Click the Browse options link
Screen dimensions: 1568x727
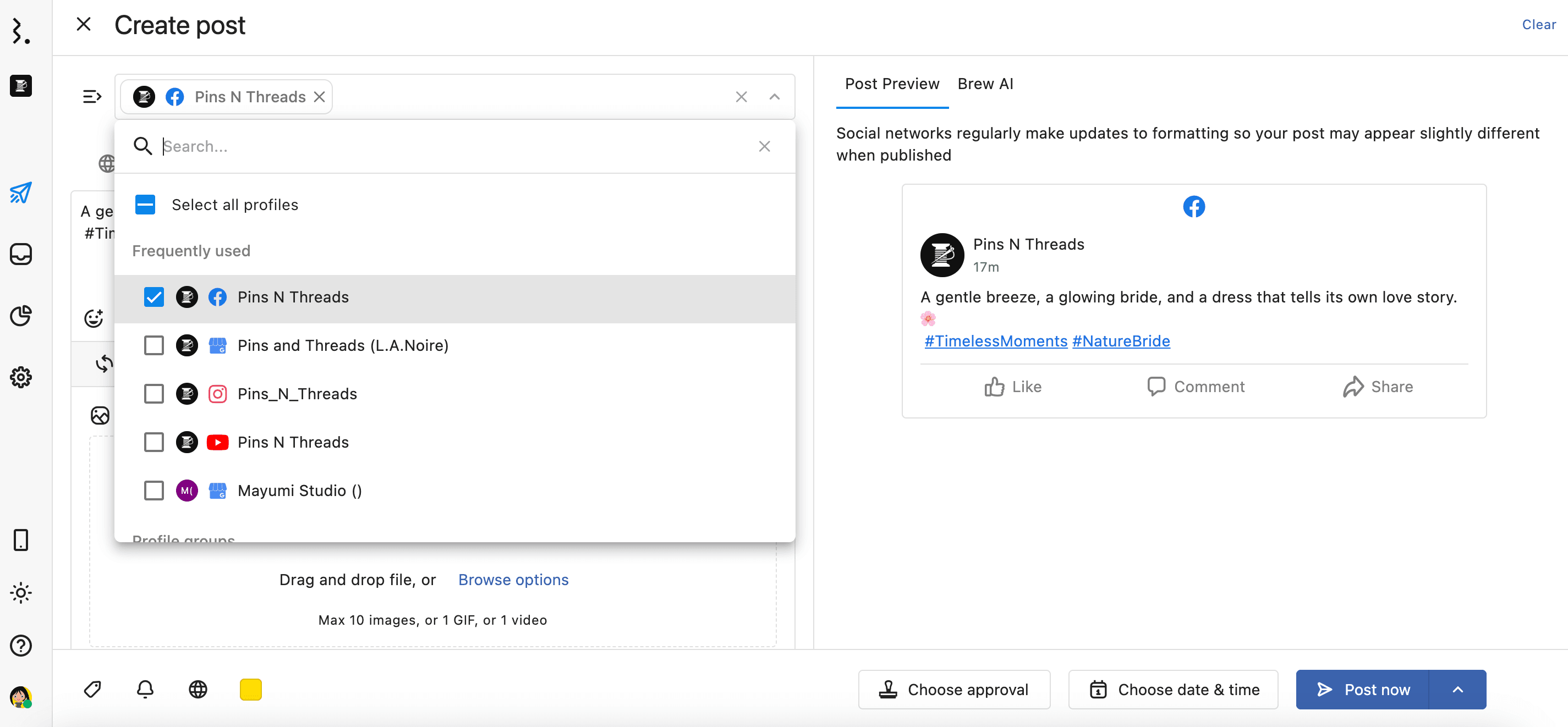513,580
